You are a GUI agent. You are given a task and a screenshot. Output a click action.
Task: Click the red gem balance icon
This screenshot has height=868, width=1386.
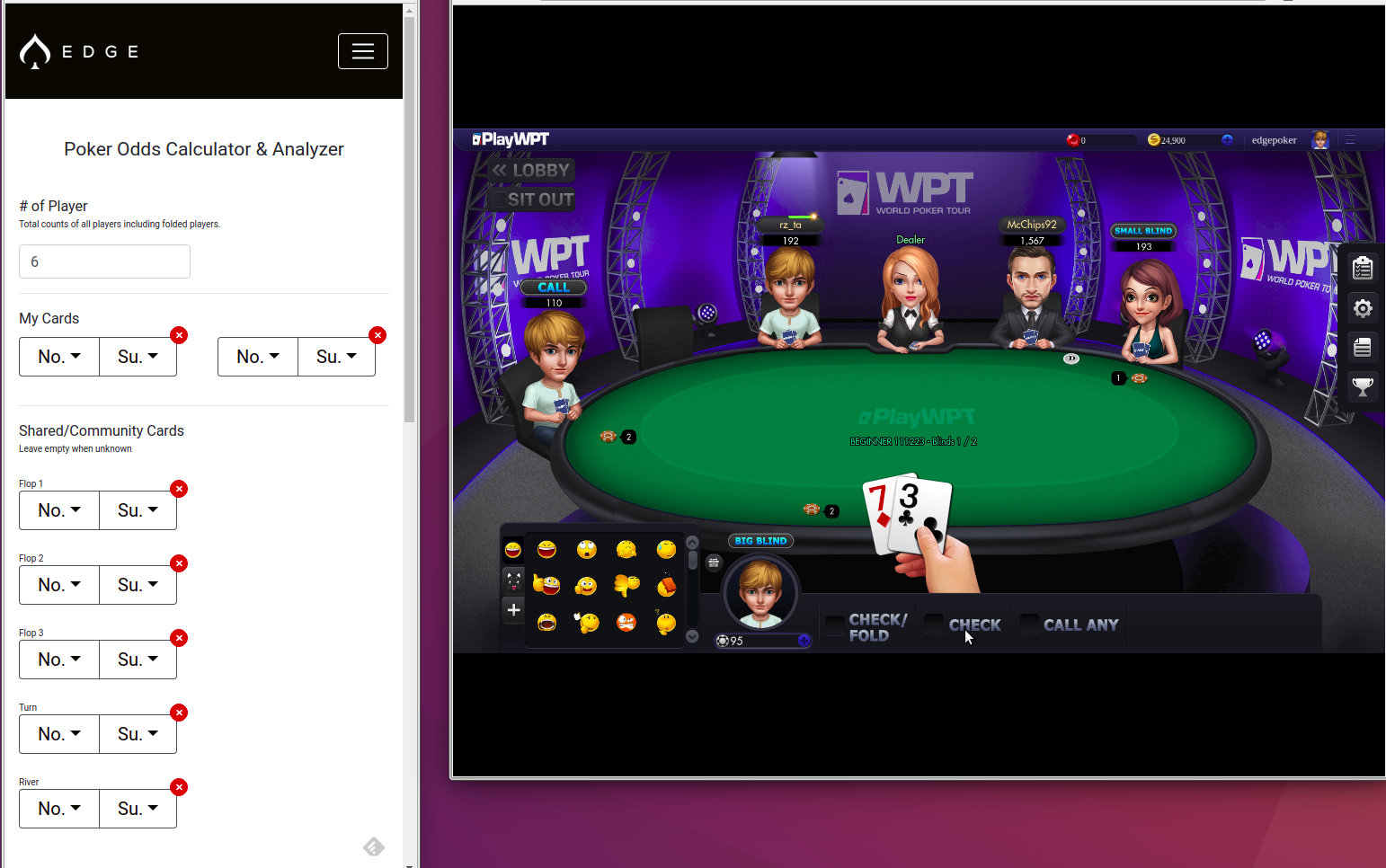click(x=1072, y=139)
